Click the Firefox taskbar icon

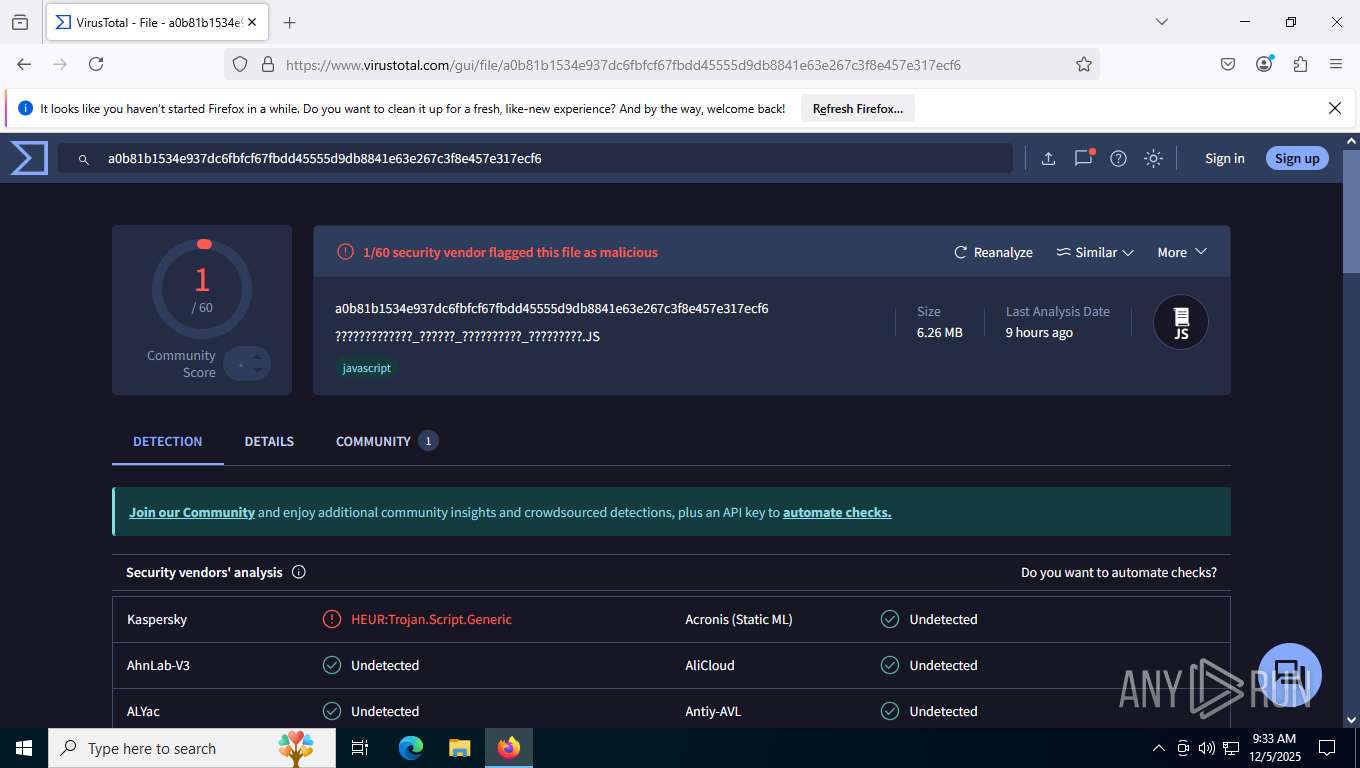(x=509, y=748)
